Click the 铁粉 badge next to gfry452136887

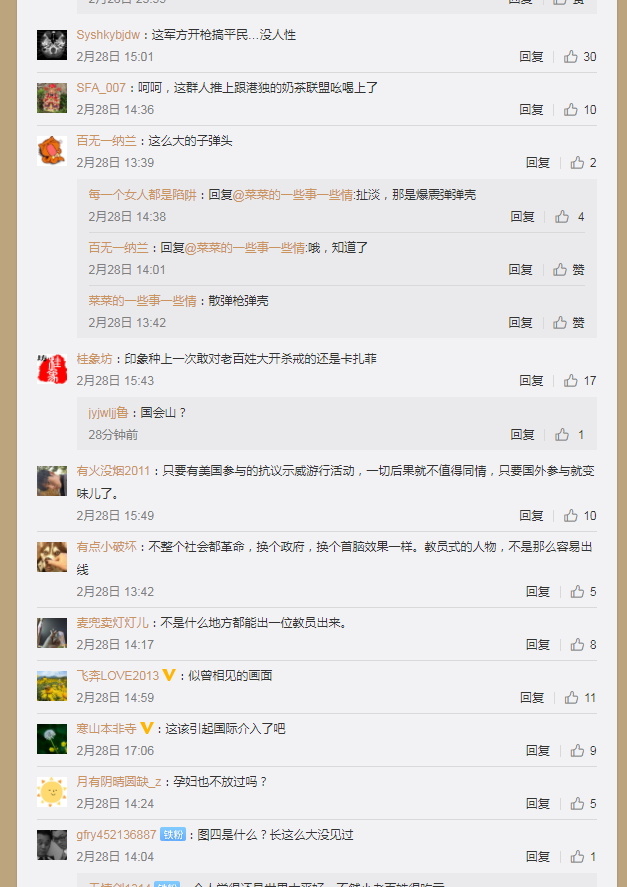(x=173, y=835)
